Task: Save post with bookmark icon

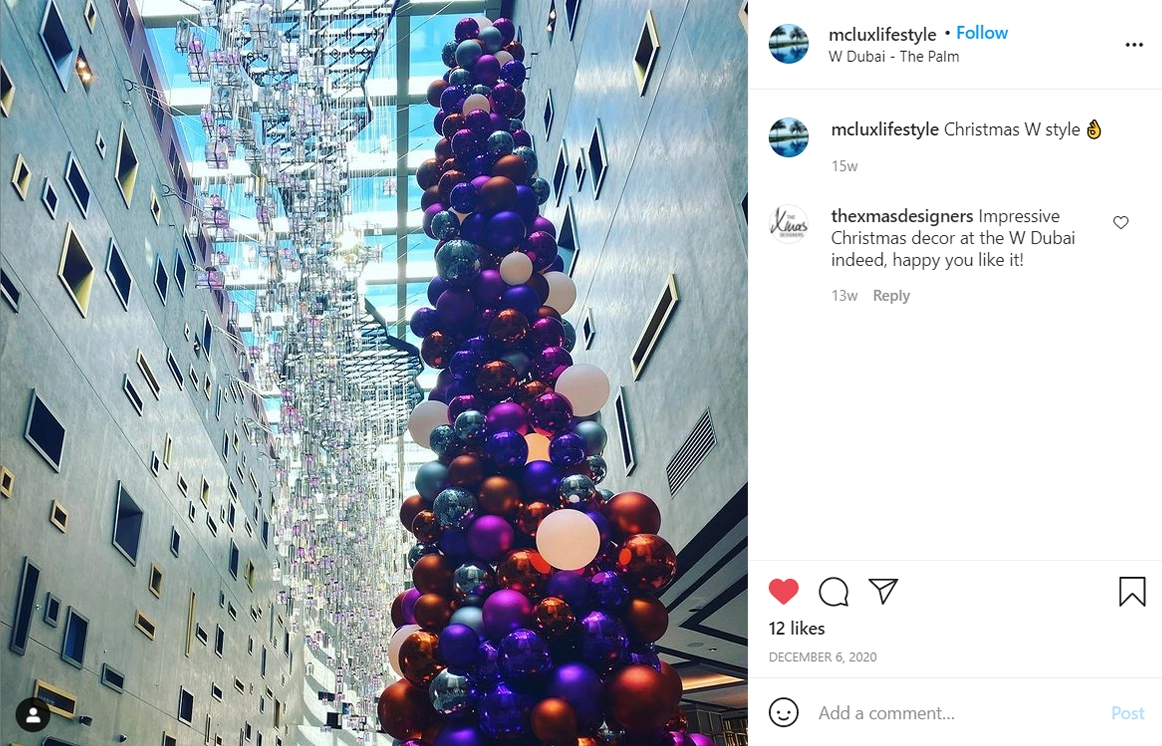Action: pyautogui.click(x=1132, y=591)
